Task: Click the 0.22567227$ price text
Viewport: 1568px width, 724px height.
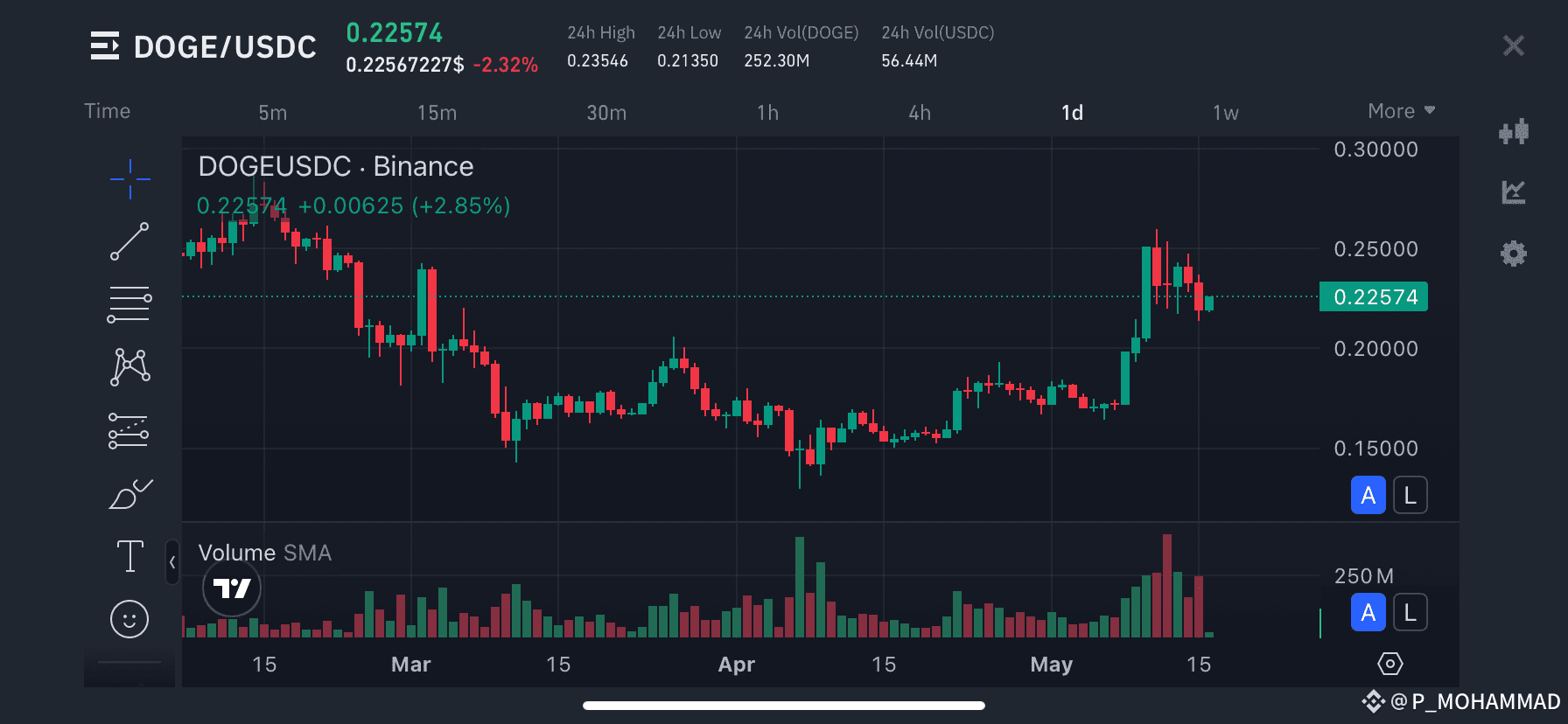Action: pos(405,65)
